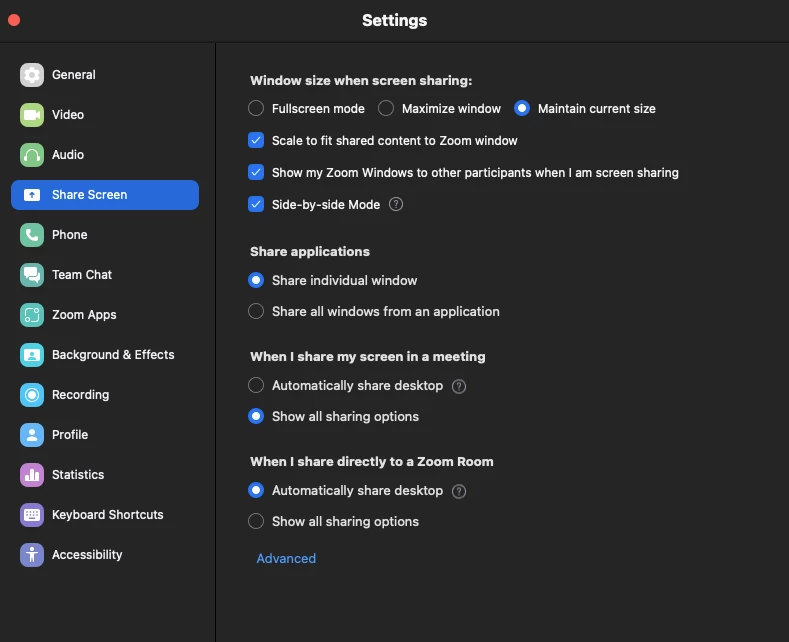Select Fullscreen mode radio button

click(x=256, y=108)
